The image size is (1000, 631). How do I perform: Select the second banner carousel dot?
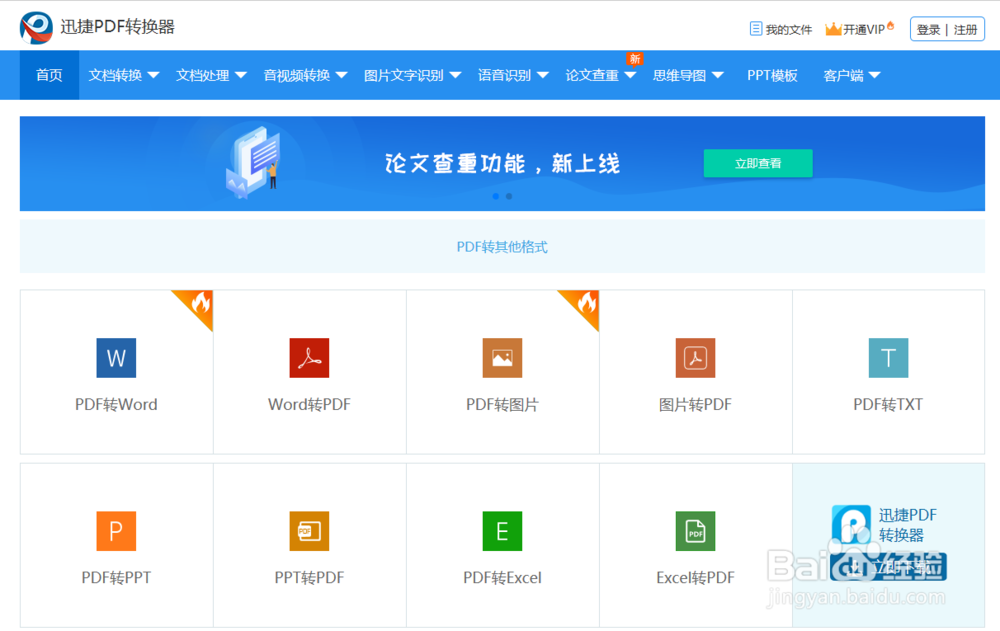coord(509,197)
